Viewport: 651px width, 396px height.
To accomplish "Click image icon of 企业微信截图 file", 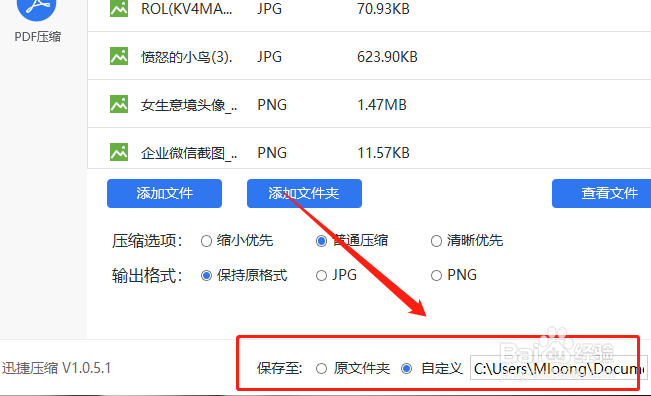I will [119, 152].
